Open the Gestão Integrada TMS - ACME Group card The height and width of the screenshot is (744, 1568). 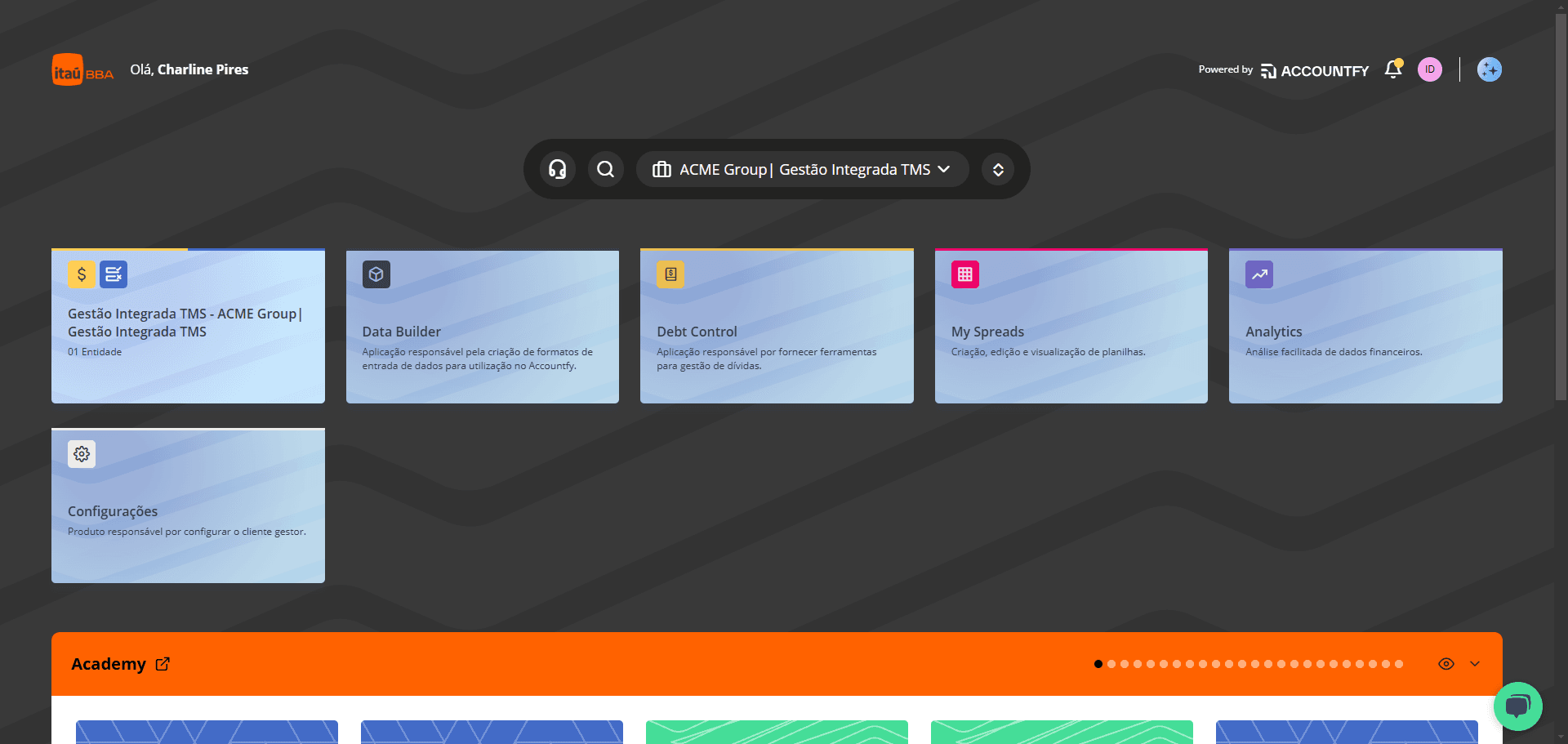[x=188, y=326]
